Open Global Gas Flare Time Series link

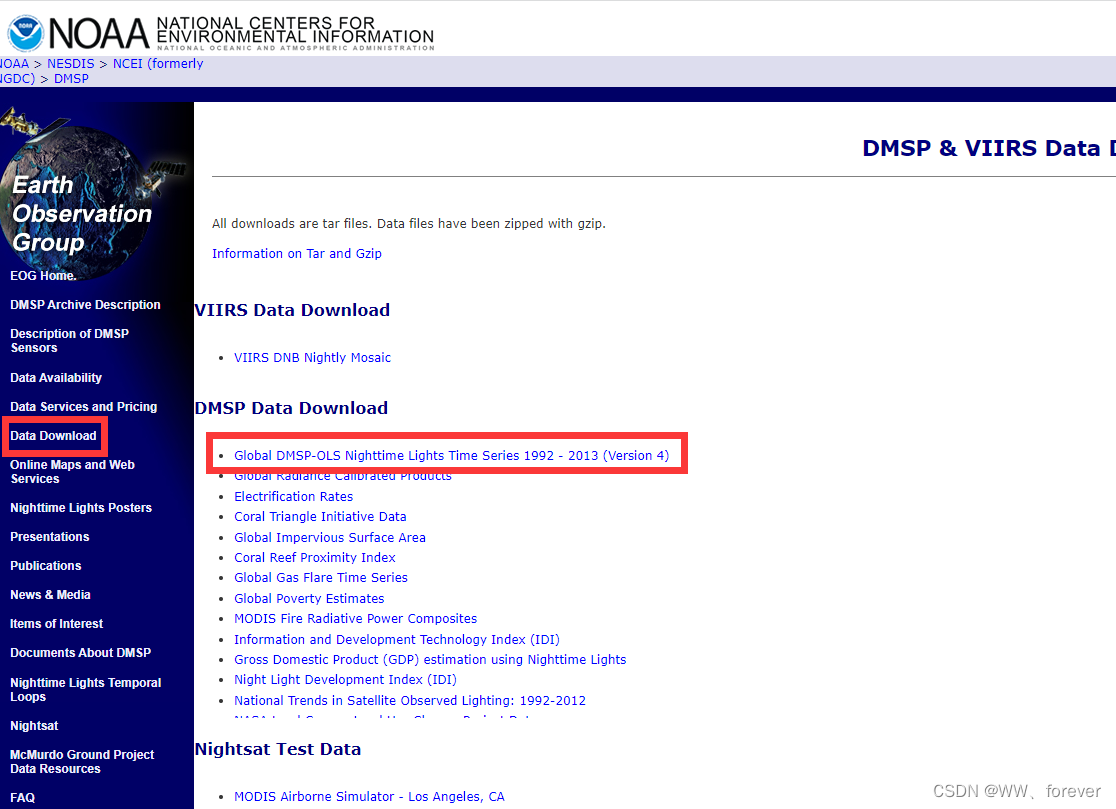tap(321, 578)
